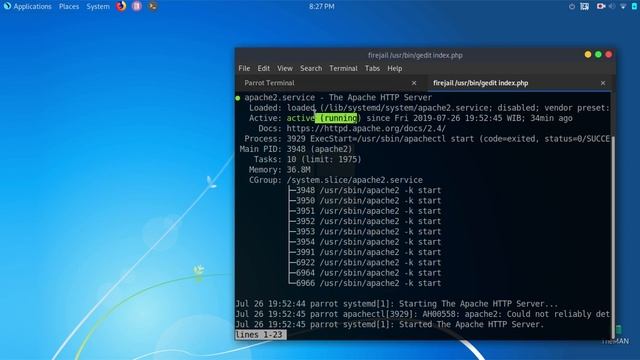Click the keyboard tray icon left of recorder icon
The width and height of the screenshot is (640, 360).
pos(584,6)
